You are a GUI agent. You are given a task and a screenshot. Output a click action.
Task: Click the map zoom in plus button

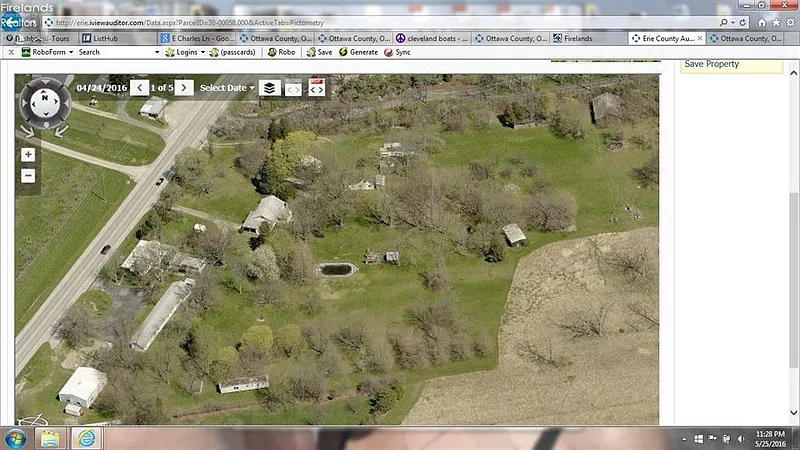point(28,155)
